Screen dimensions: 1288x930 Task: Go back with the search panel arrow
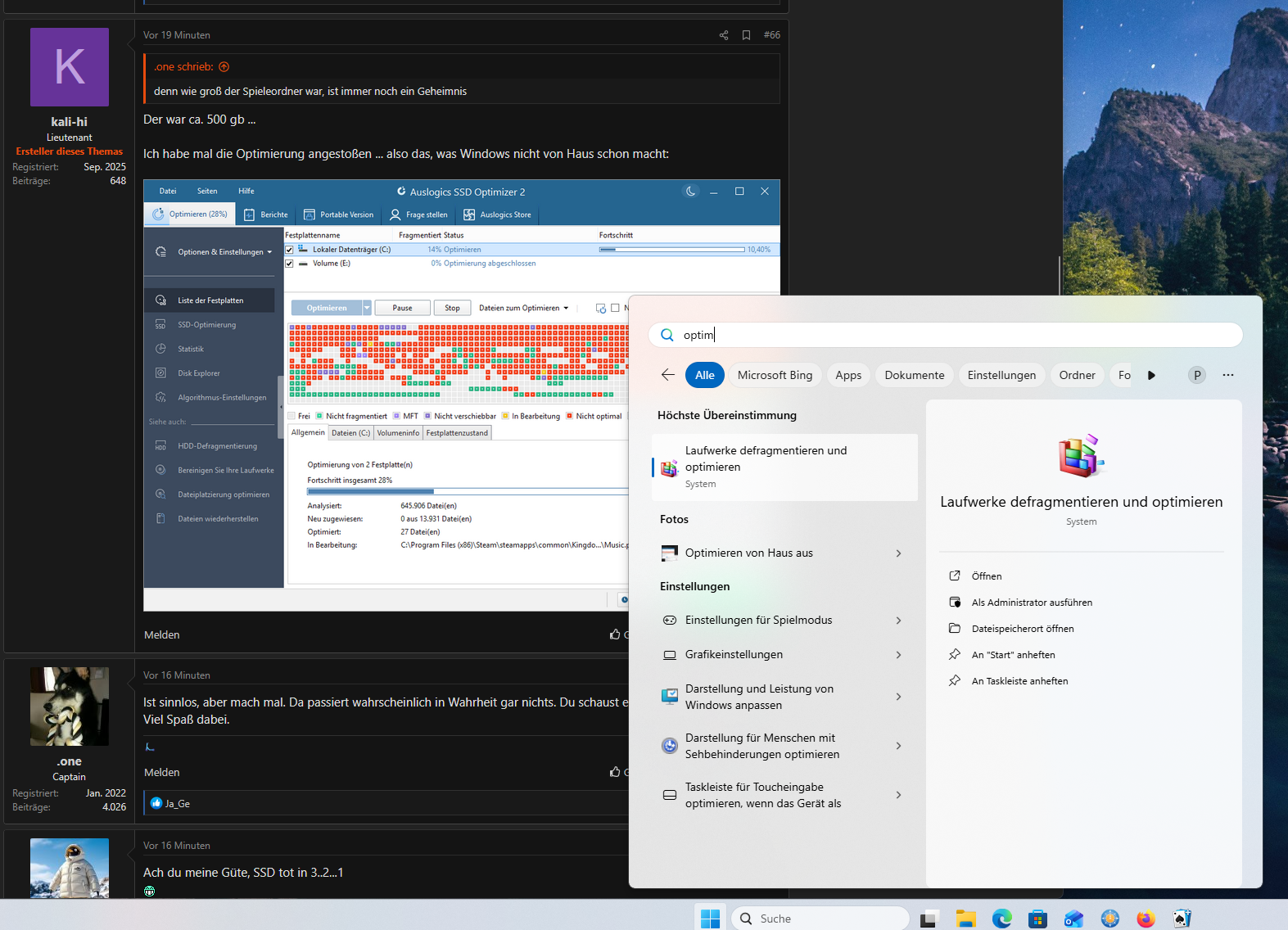click(x=668, y=375)
